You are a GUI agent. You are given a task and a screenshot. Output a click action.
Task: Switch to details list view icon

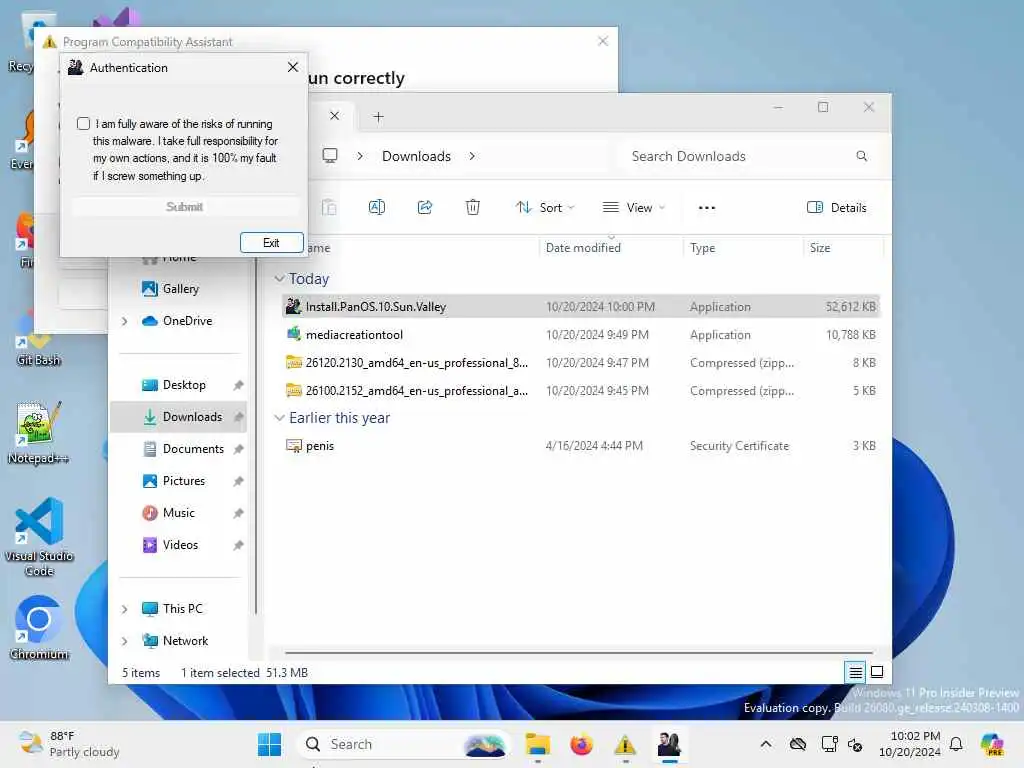tap(855, 671)
